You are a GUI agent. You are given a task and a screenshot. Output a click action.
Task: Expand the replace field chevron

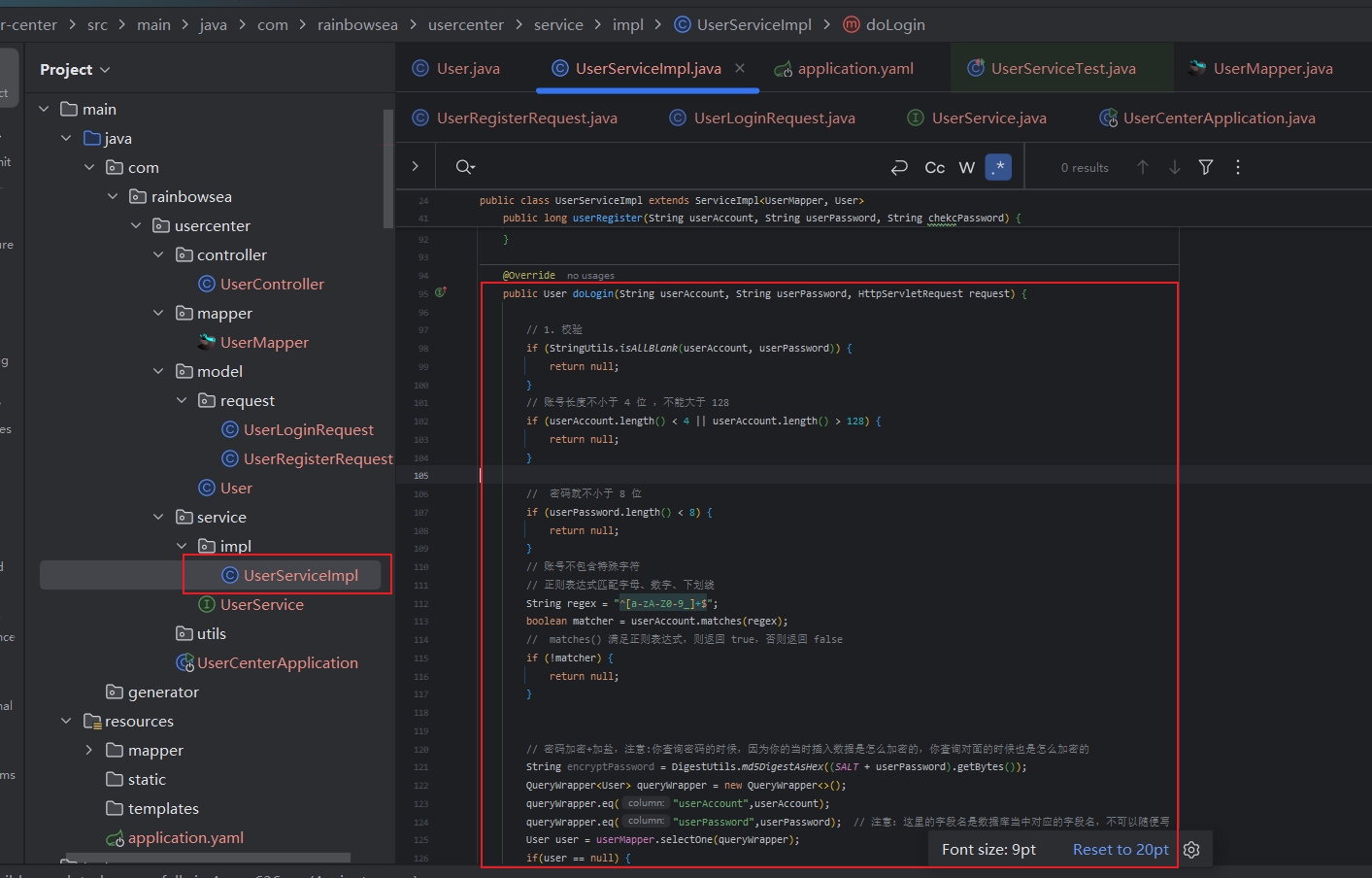(416, 167)
